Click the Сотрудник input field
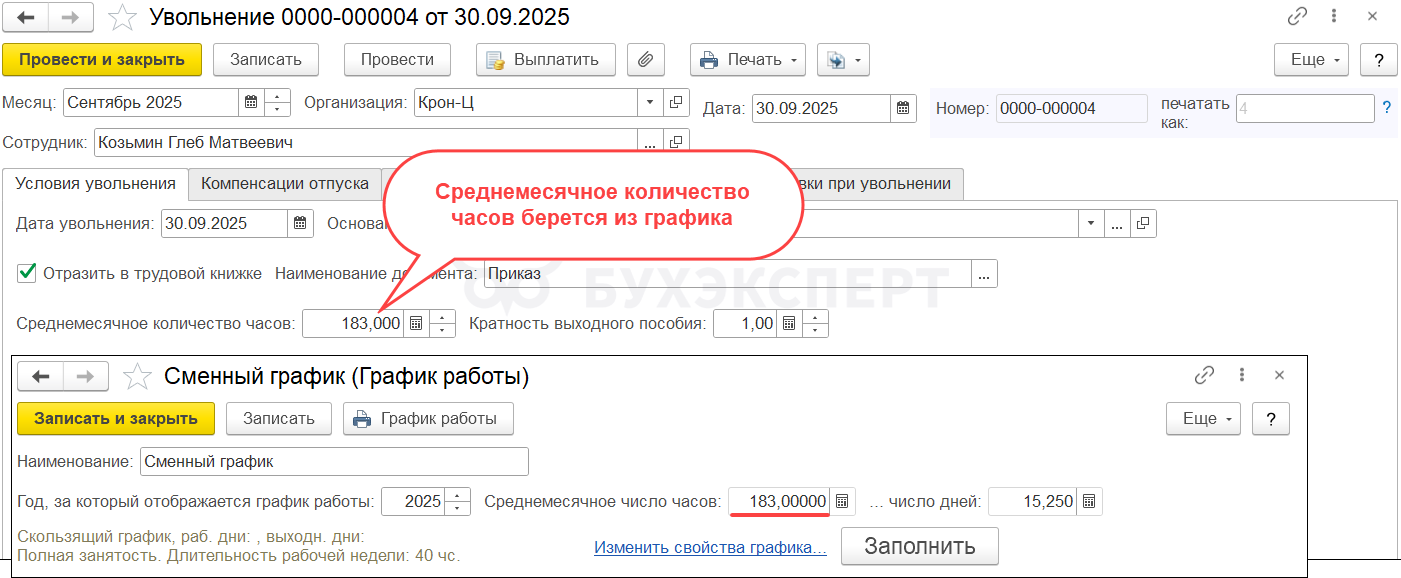Screen dimensions: 1401x578 point(366,143)
